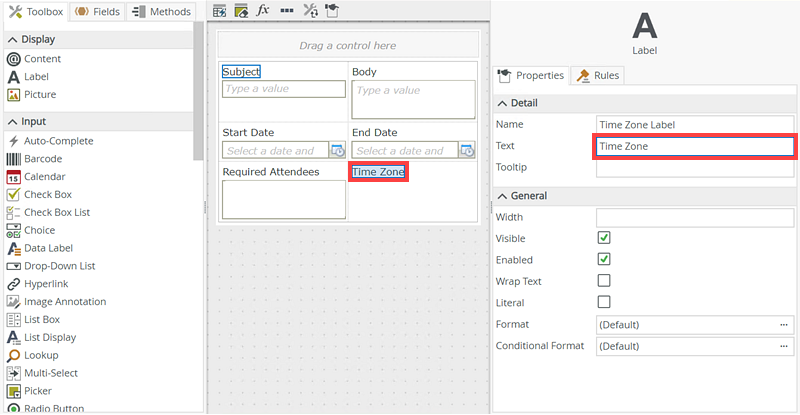This screenshot has width=800, height=415.
Task: Click the End Date field on canvas
Action: click(x=405, y=151)
